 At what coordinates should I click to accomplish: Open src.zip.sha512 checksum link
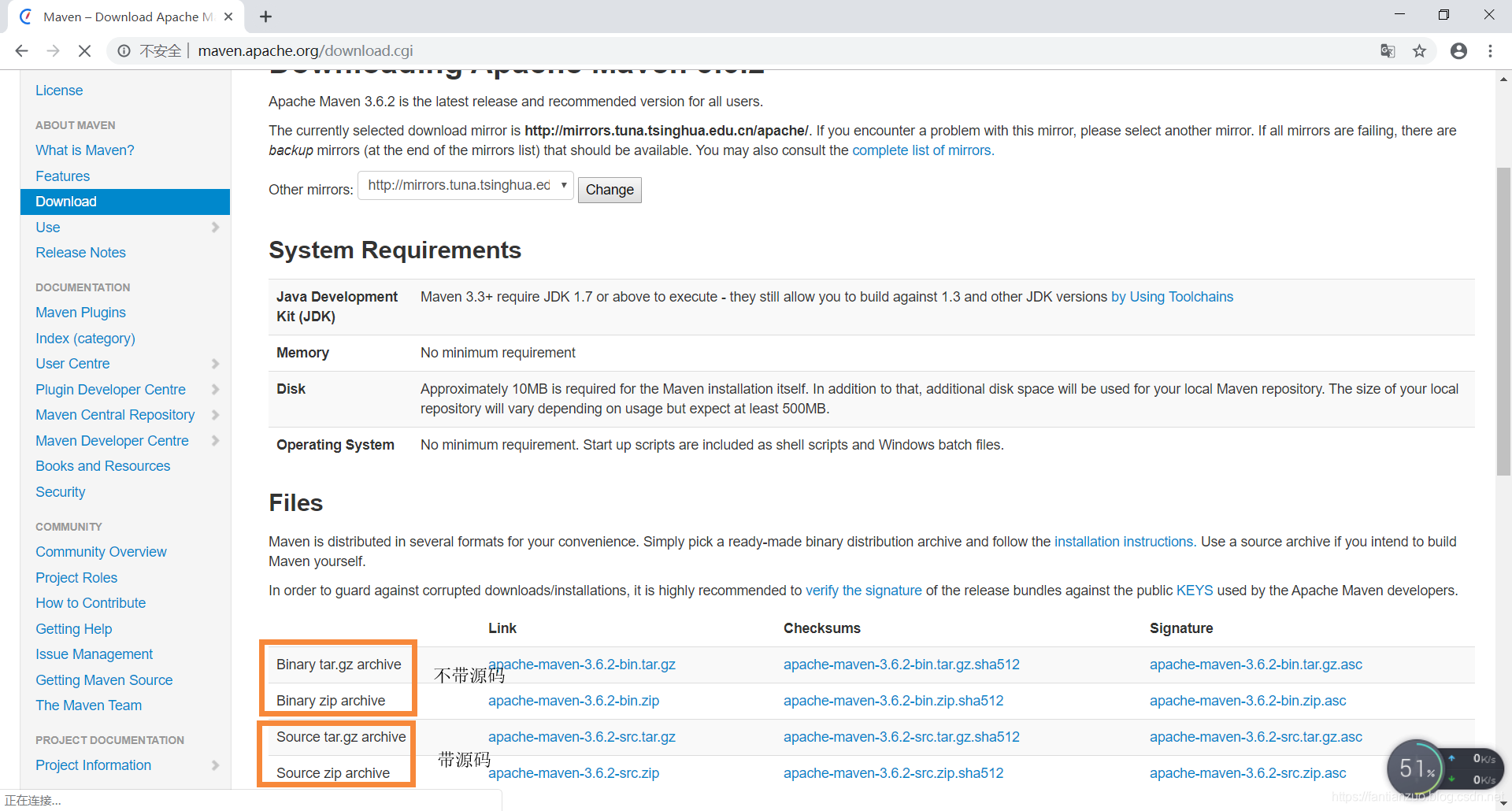(893, 773)
